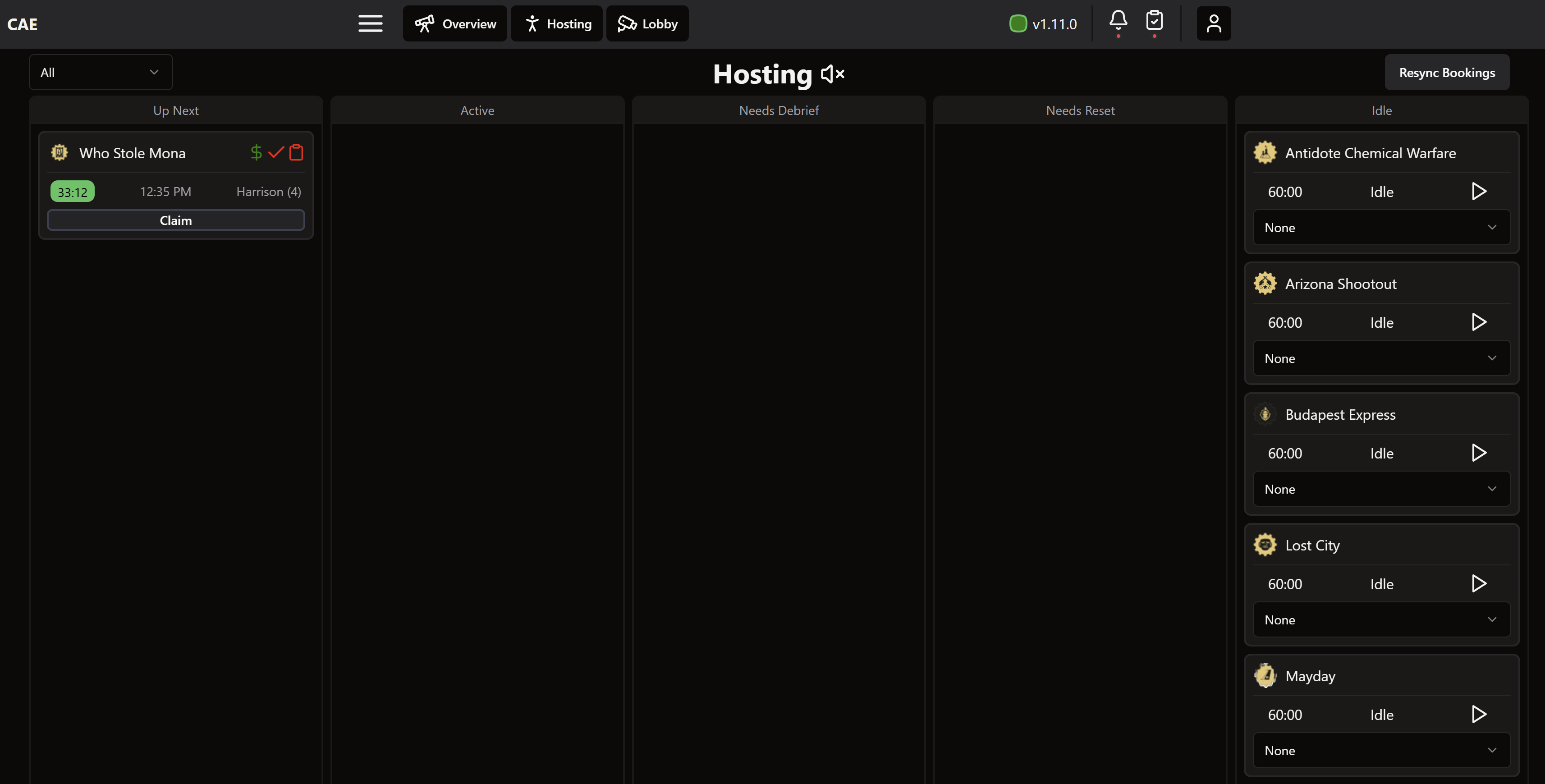Screen dimensions: 1545x784
Task: Click the Resync Bookings button
Action: 1447,73
